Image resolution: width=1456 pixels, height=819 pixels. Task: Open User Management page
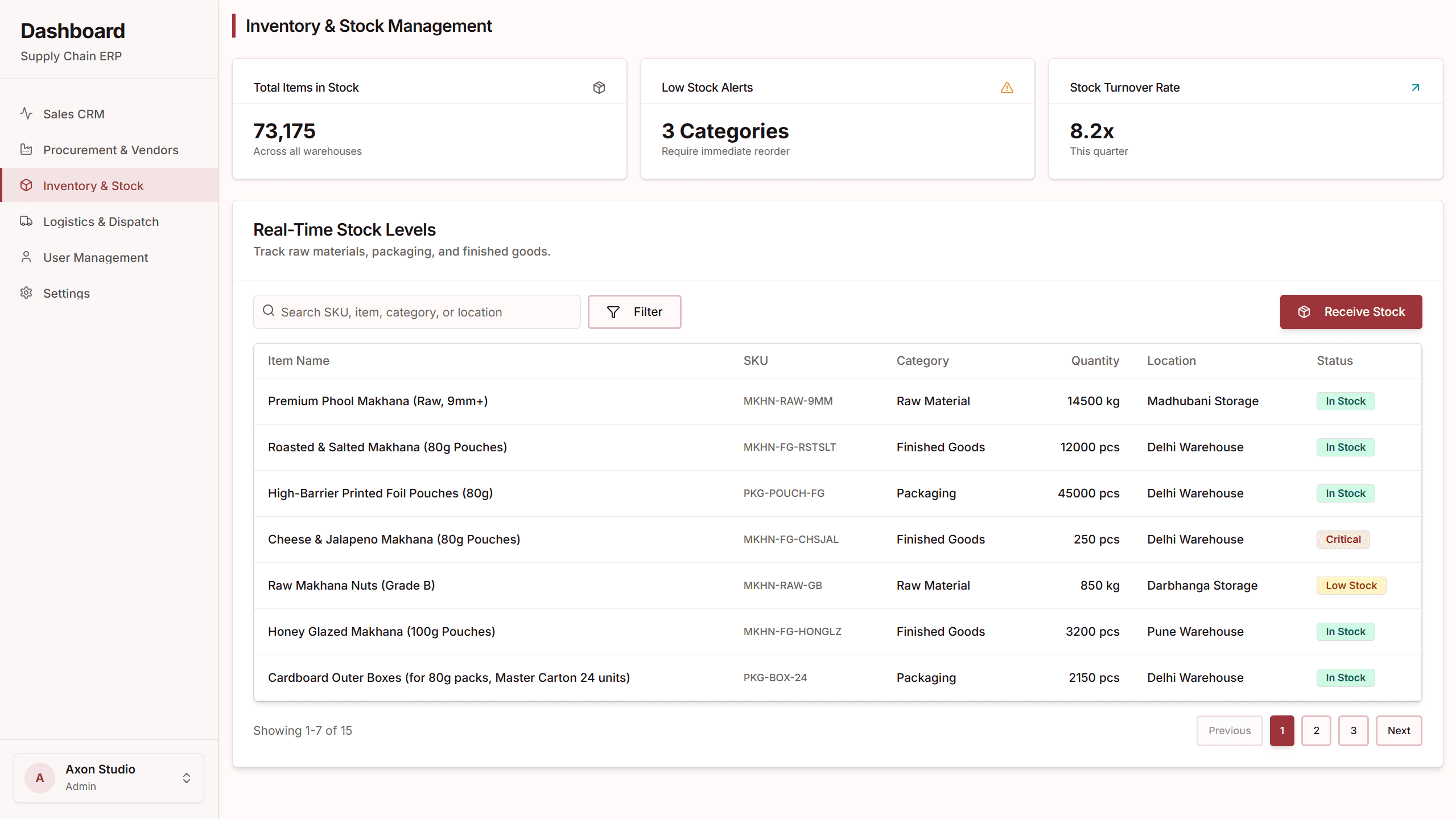(x=109, y=257)
